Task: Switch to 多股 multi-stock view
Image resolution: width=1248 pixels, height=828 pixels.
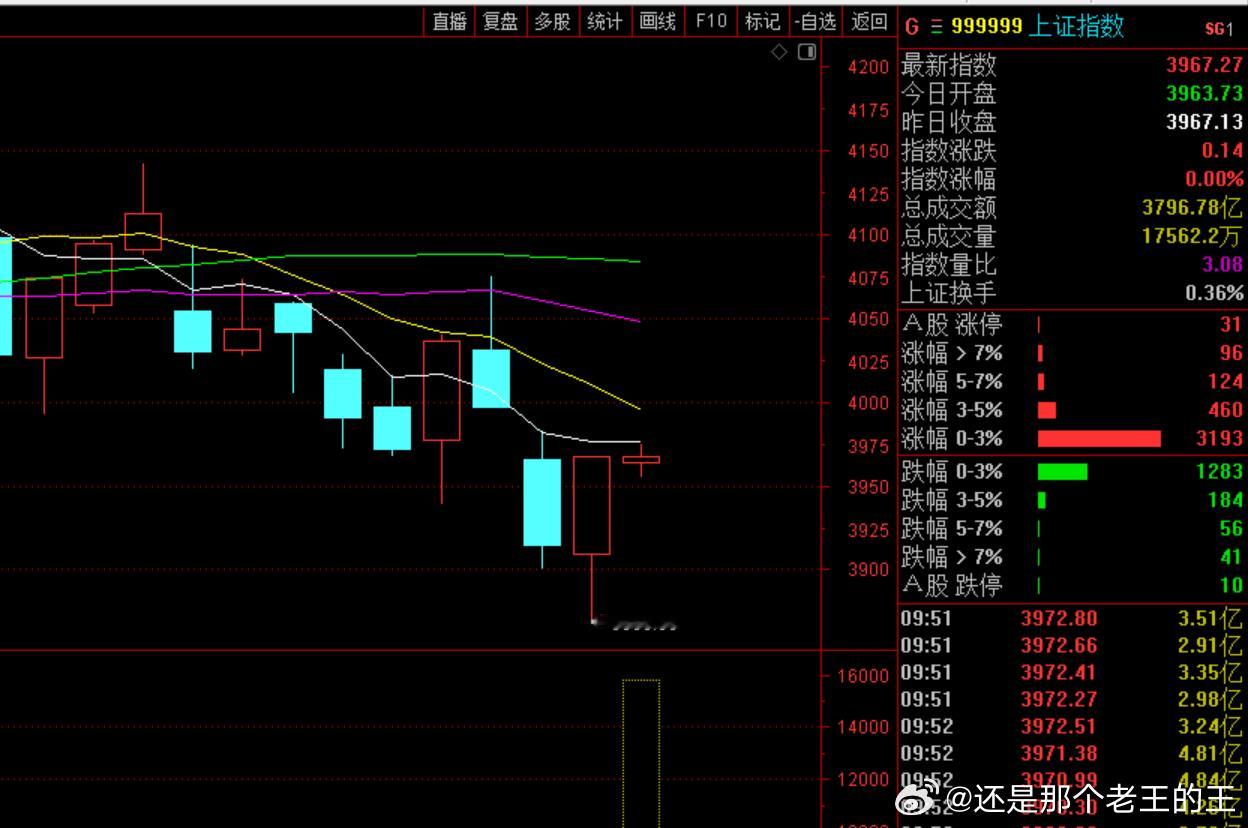Action: tap(552, 21)
